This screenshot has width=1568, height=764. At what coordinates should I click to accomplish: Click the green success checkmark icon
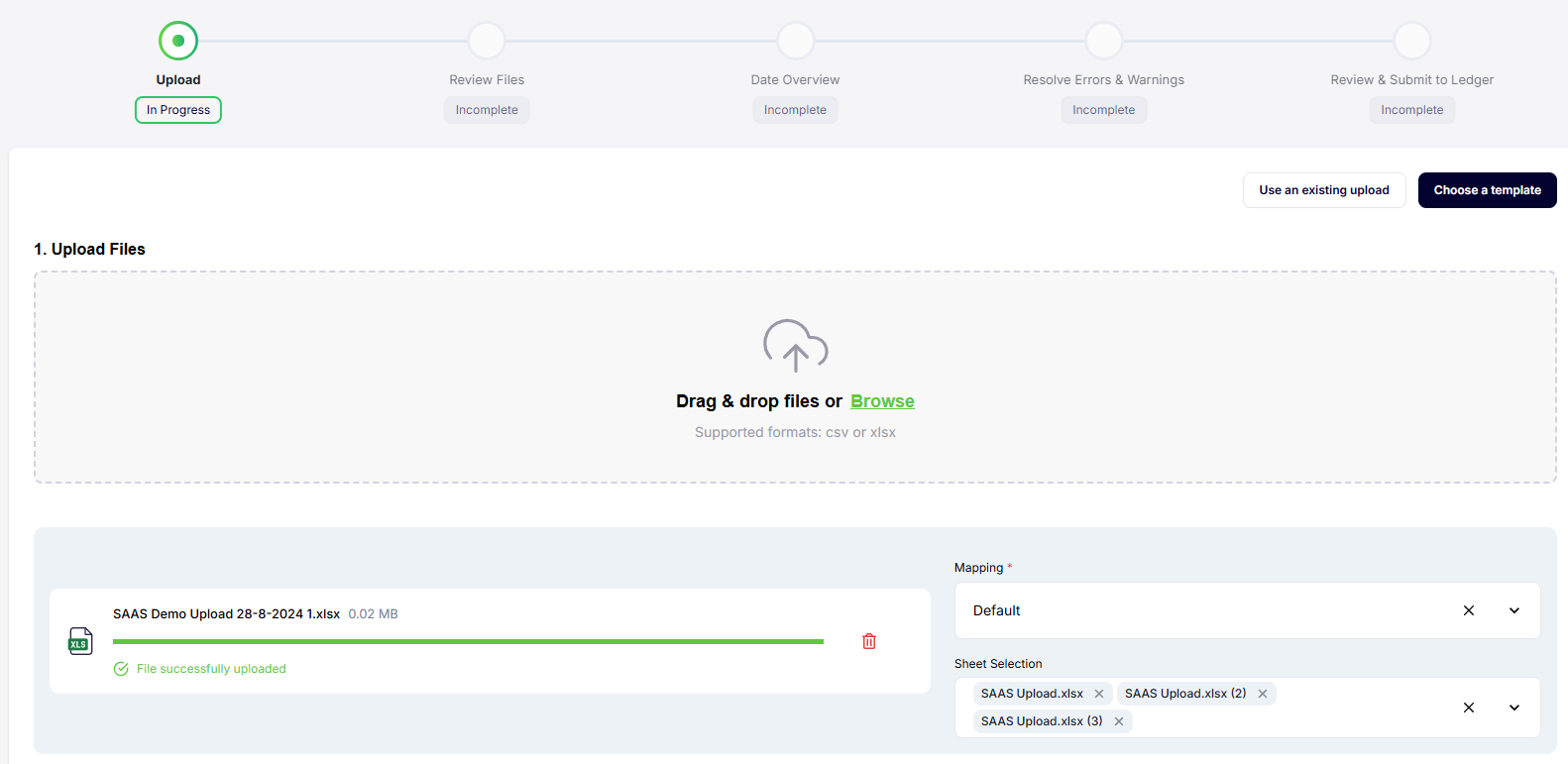[121, 669]
